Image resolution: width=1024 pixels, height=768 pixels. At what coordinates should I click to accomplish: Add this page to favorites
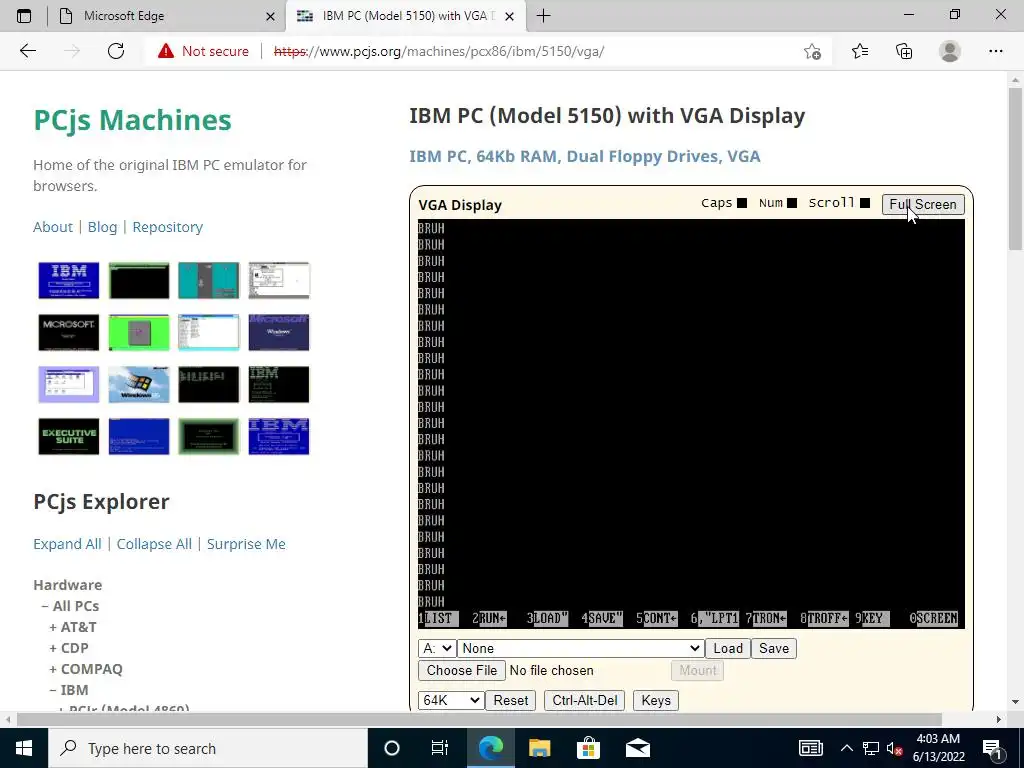tap(812, 51)
